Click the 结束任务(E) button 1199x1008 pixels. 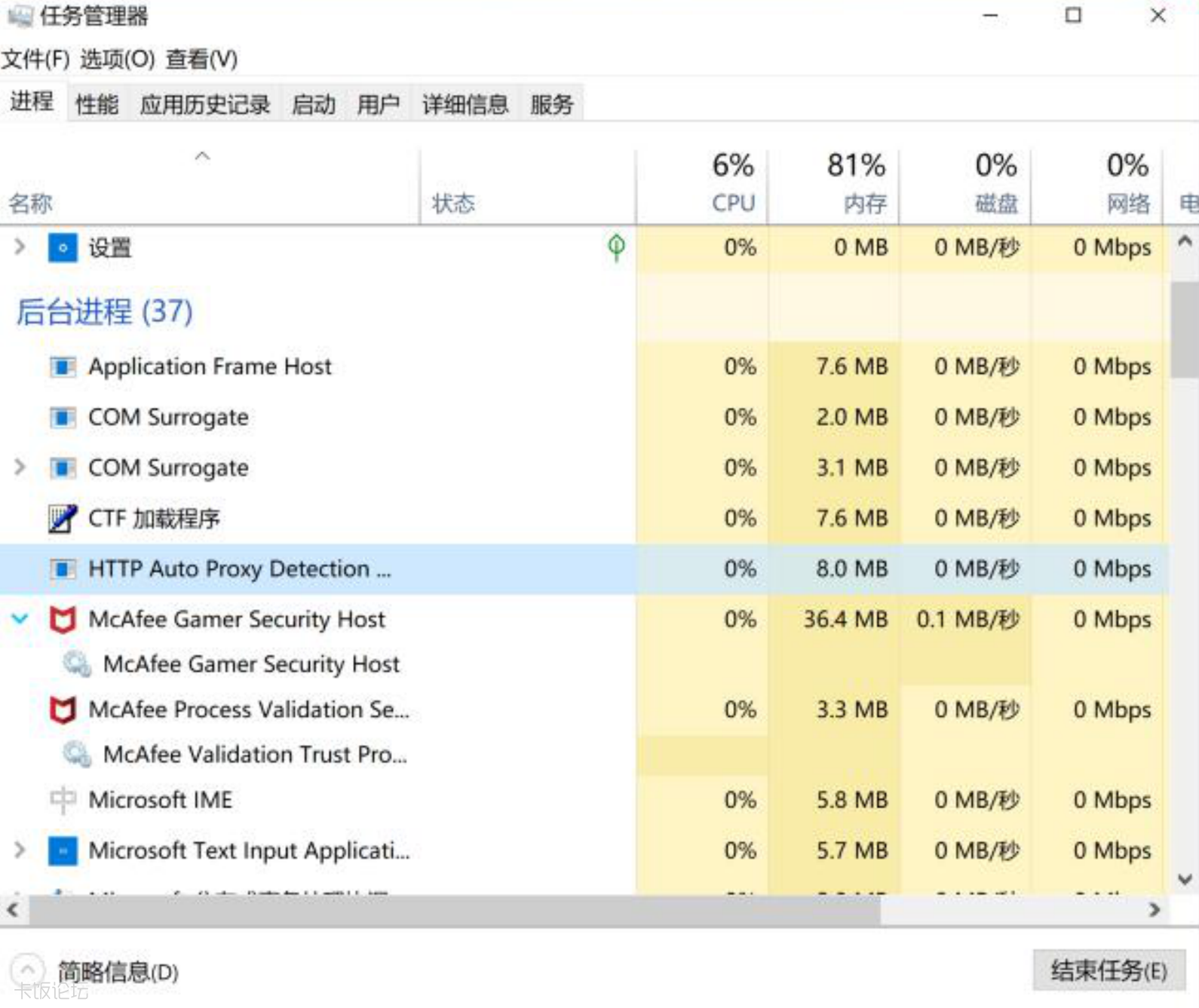1109,970
